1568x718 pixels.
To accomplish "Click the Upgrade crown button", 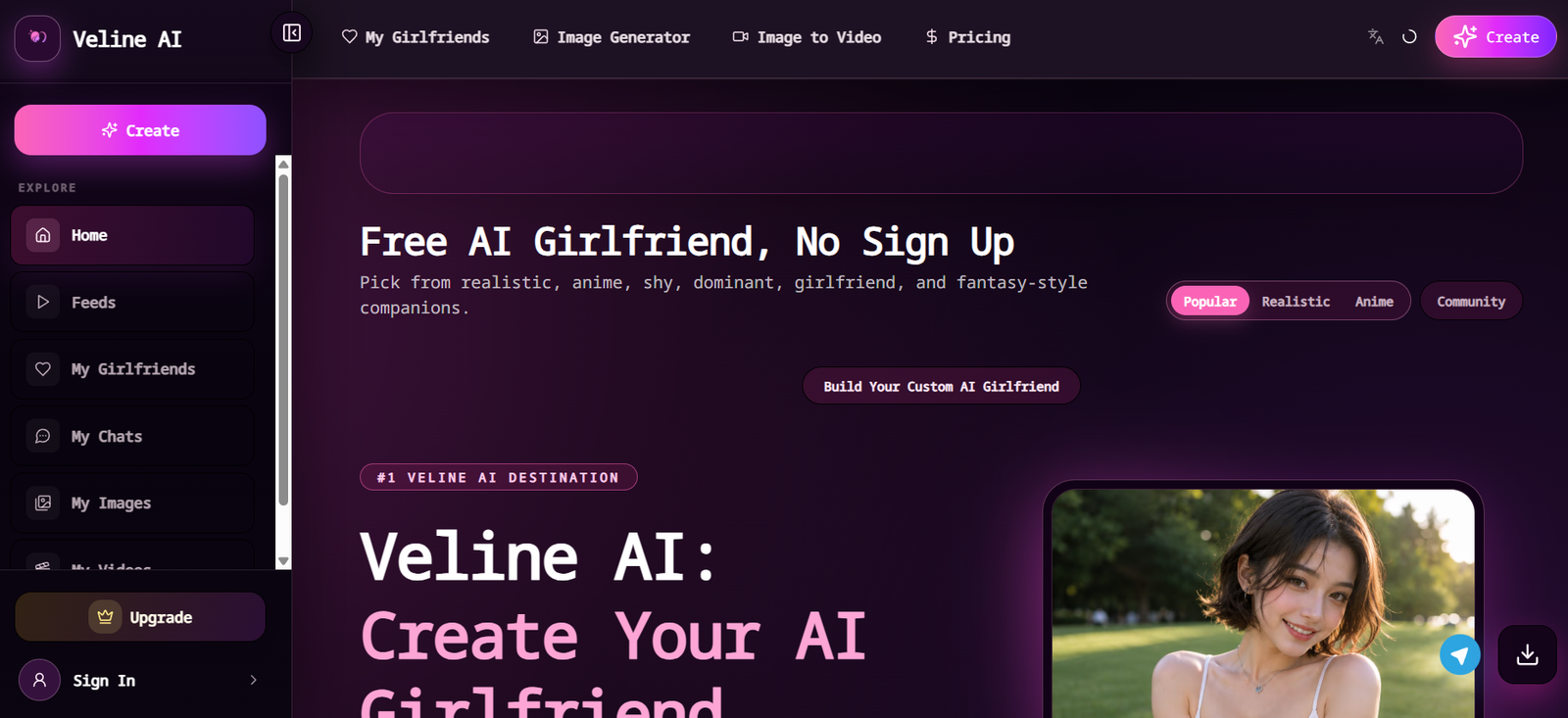I will [x=140, y=617].
